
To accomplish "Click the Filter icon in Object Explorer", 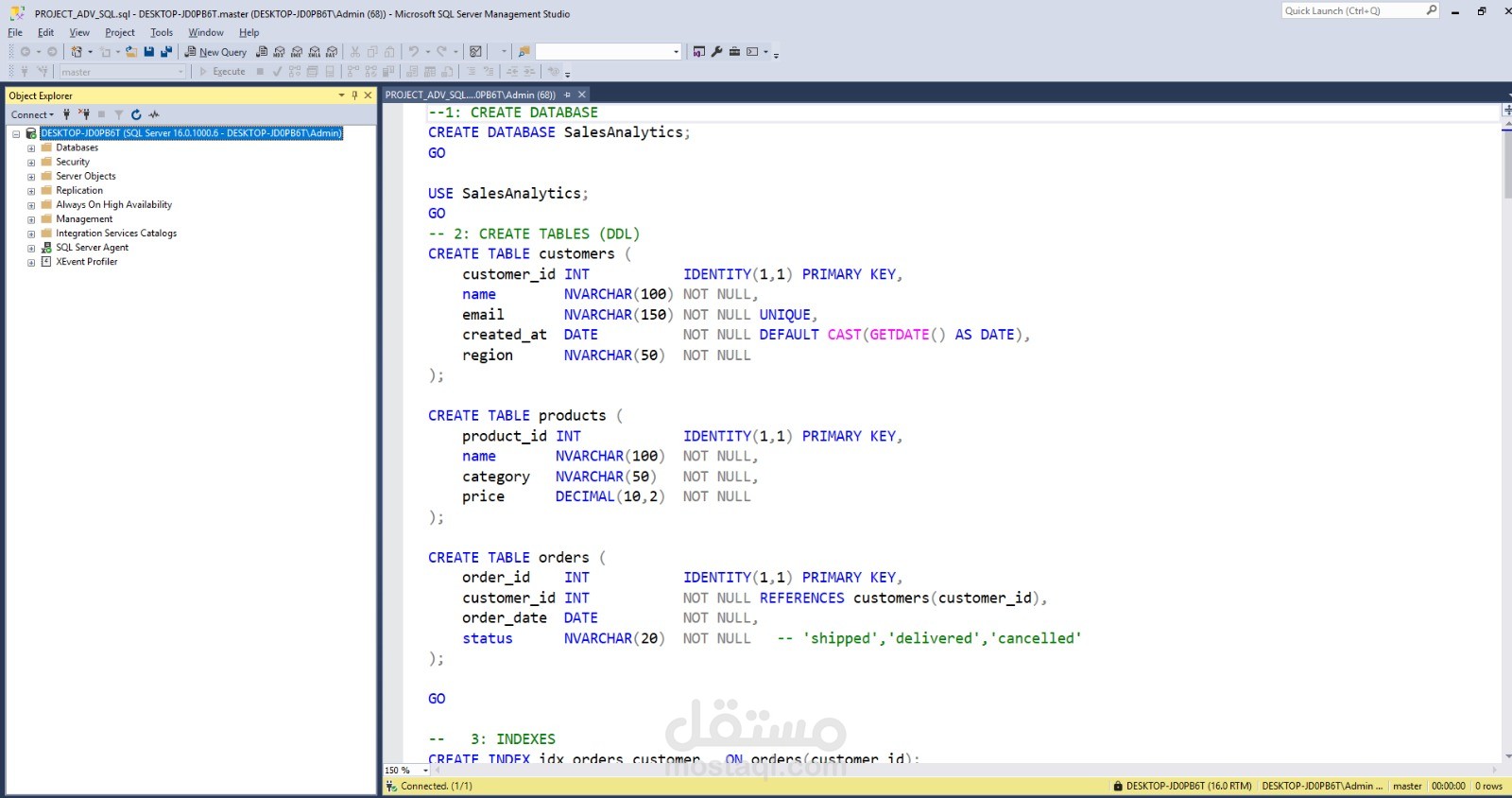I will point(119,114).
